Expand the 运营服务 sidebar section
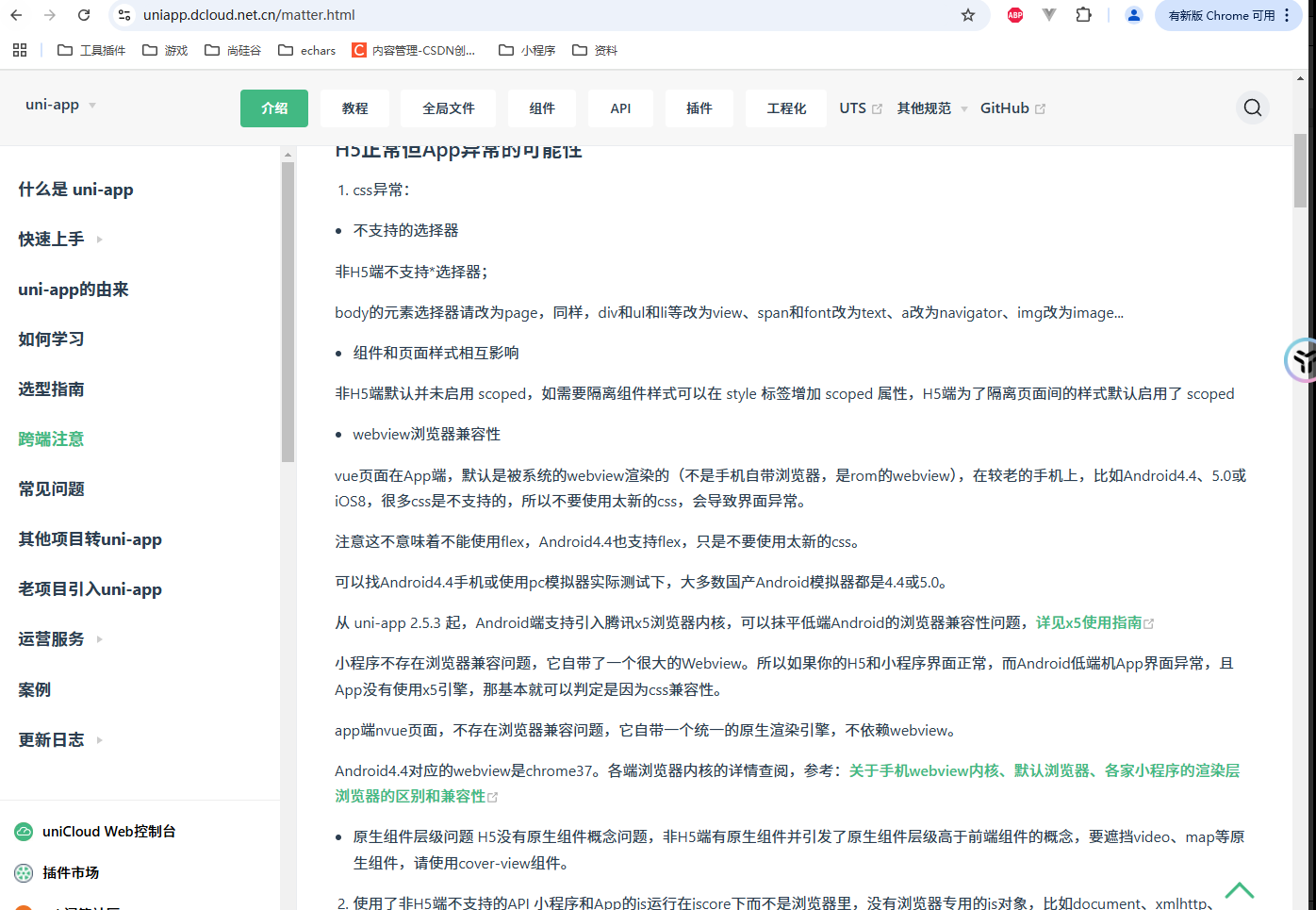Viewport: 1316px width, 910px height. pos(99,639)
